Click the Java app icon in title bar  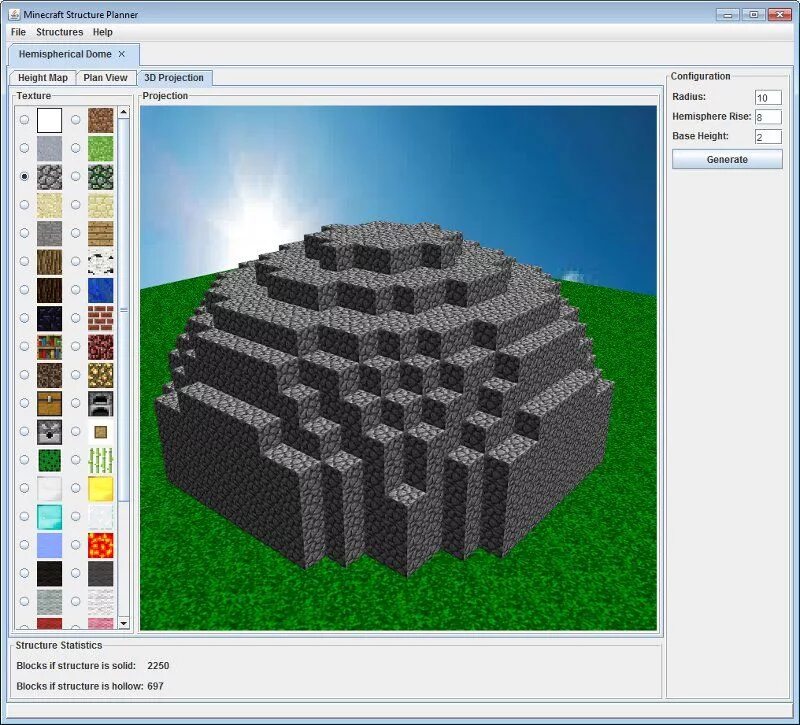(14, 14)
